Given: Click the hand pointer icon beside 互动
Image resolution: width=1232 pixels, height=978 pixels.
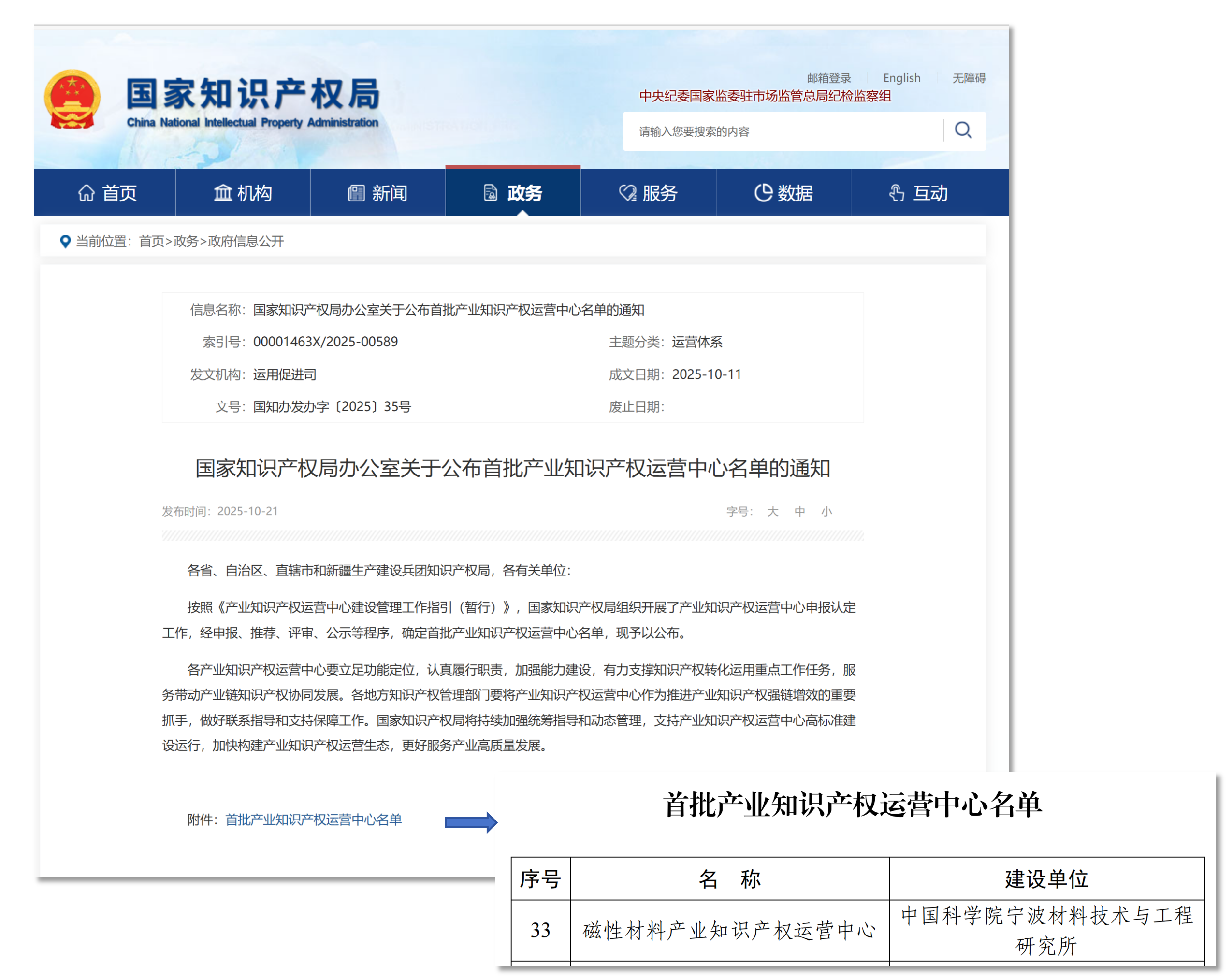Looking at the screenshot, I should pyautogui.click(x=896, y=193).
